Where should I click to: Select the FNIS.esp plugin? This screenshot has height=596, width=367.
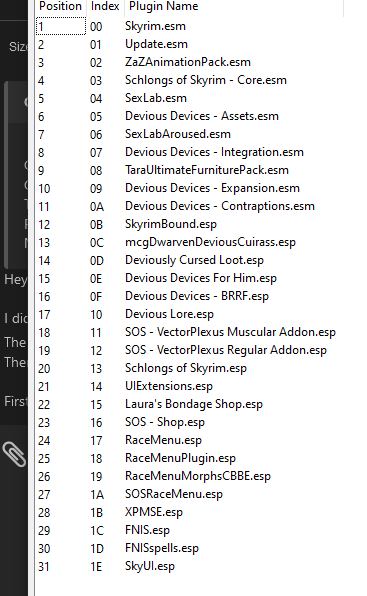[147, 530]
